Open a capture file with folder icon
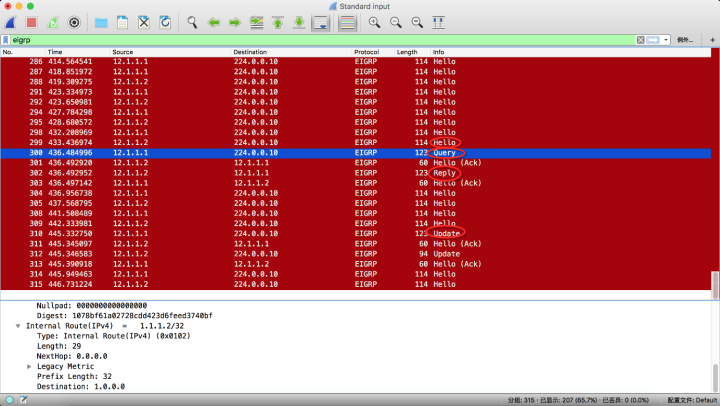 click(x=101, y=23)
